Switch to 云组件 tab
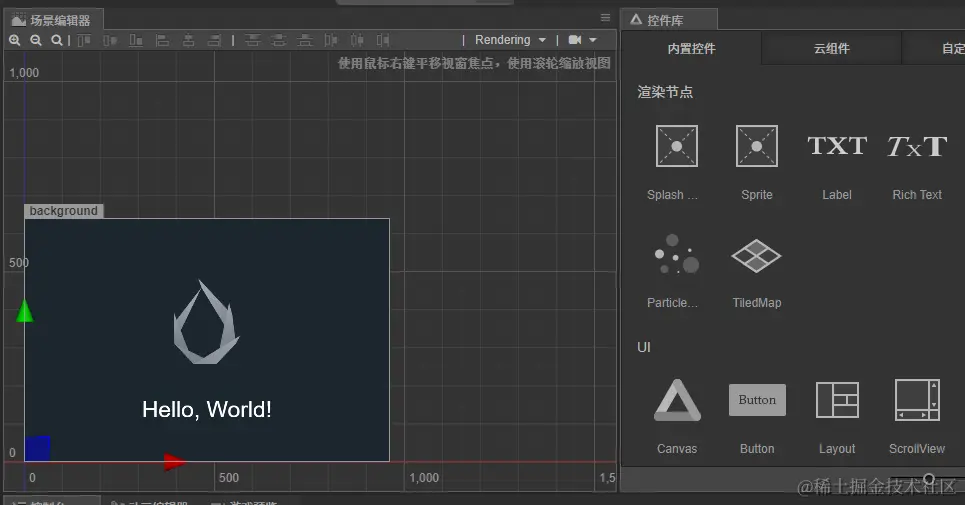Image resolution: width=965 pixels, height=505 pixels. pos(831,49)
